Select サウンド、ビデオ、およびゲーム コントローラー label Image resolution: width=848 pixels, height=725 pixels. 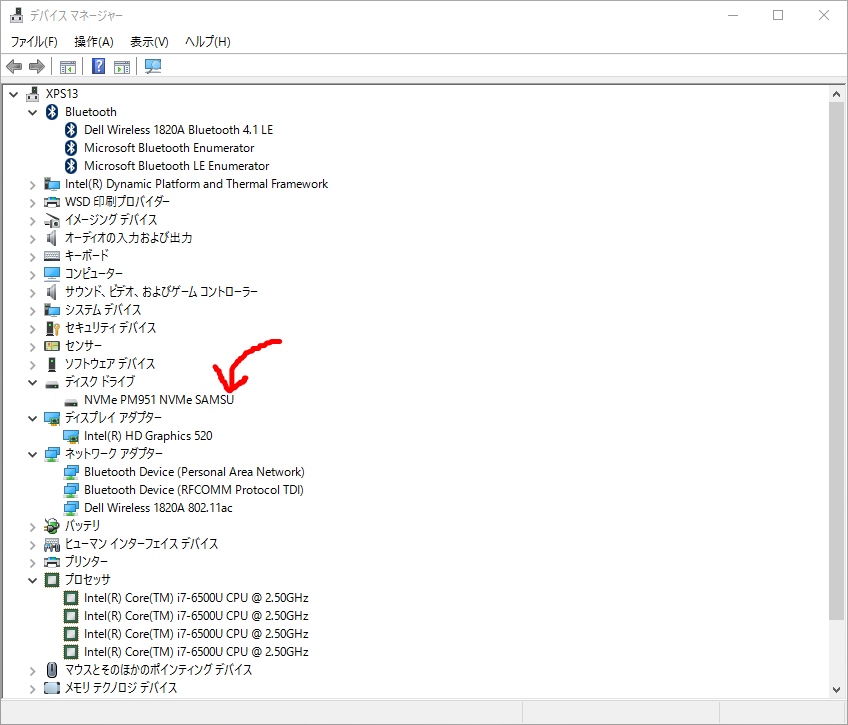click(x=161, y=292)
